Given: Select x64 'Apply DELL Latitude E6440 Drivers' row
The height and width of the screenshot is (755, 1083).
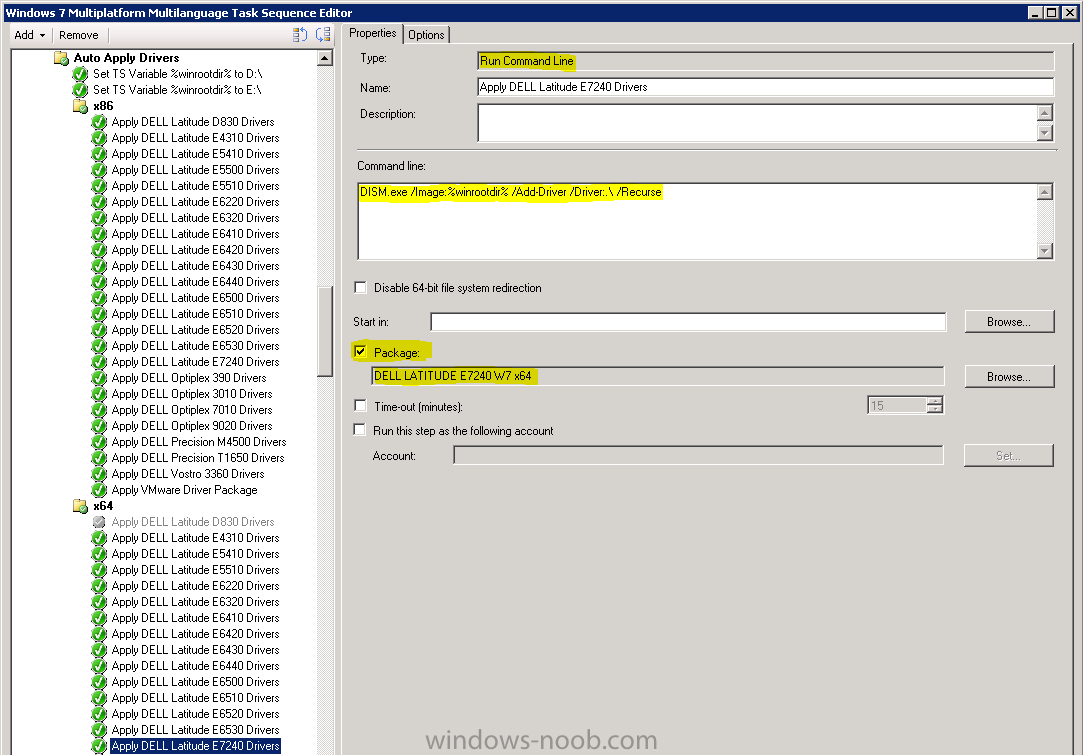Looking at the screenshot, I should pos(195,666).
